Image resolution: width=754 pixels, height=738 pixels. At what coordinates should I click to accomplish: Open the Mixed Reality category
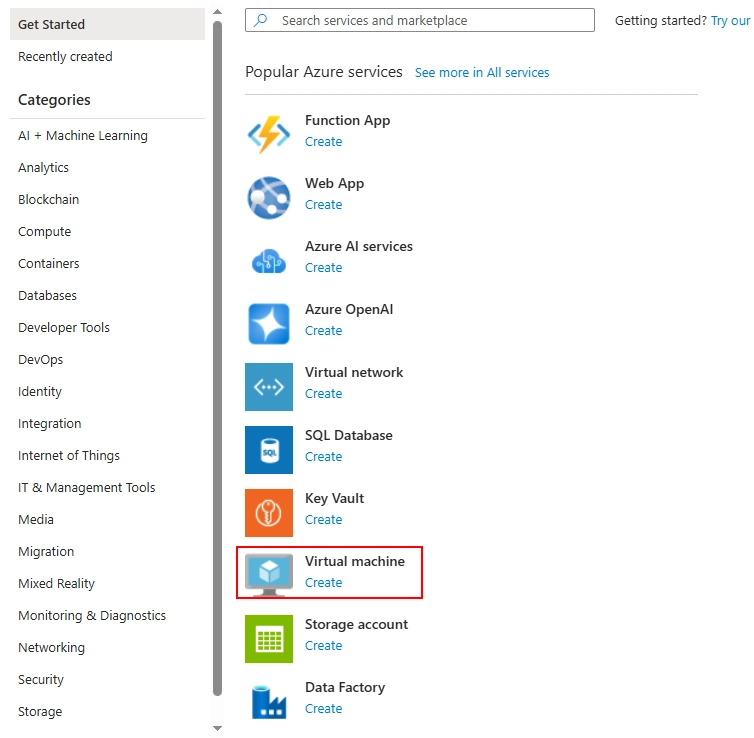(x=56, y=583)
